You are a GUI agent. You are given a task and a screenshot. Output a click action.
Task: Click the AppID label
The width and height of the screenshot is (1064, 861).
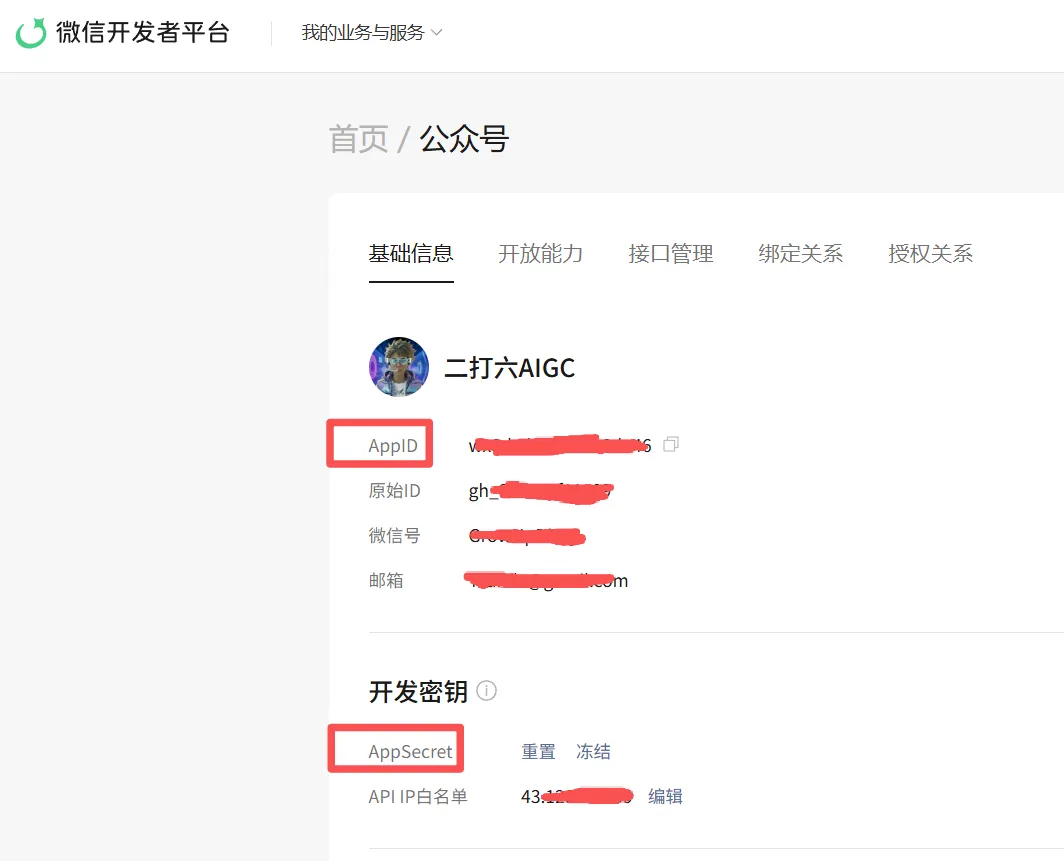point(393,446)
